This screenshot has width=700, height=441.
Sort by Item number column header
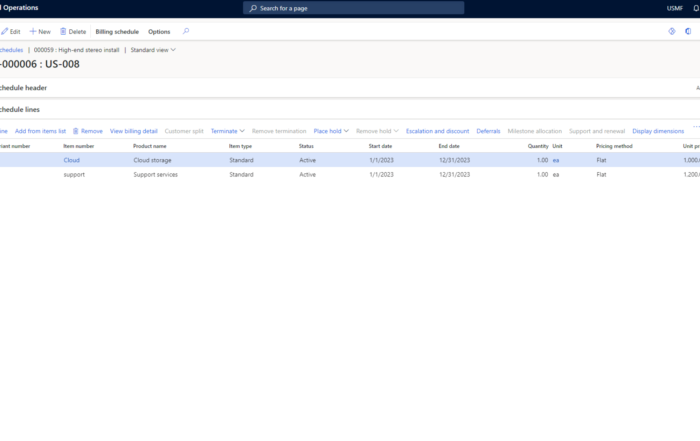click(x=79, y=146)
